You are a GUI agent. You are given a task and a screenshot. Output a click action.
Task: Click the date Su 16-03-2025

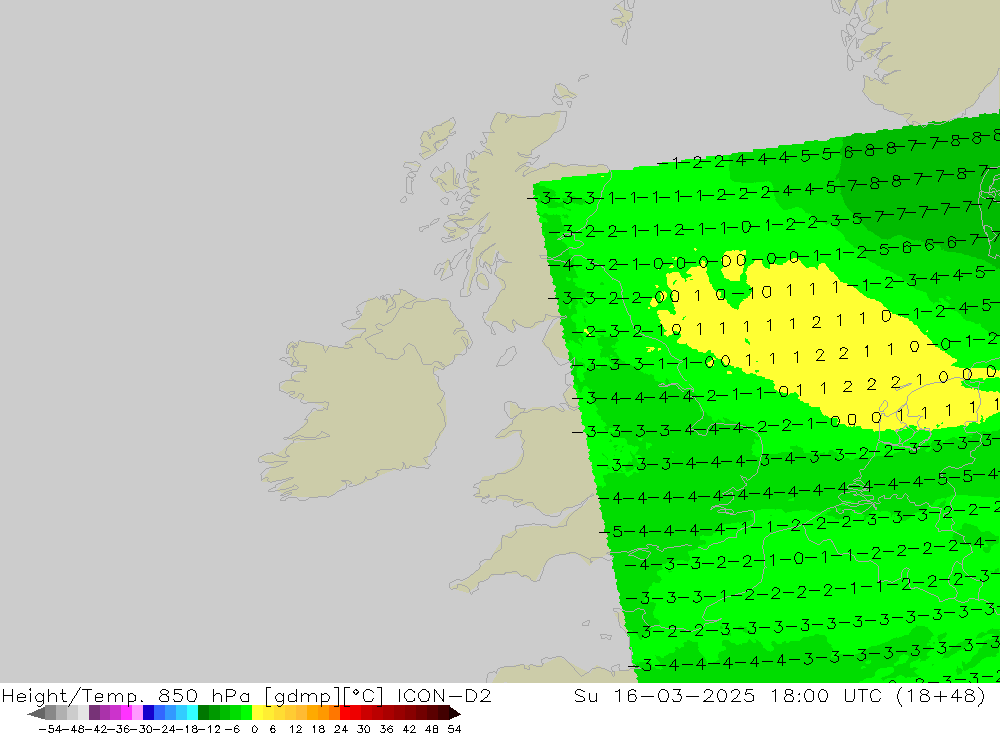pos(665,695)
